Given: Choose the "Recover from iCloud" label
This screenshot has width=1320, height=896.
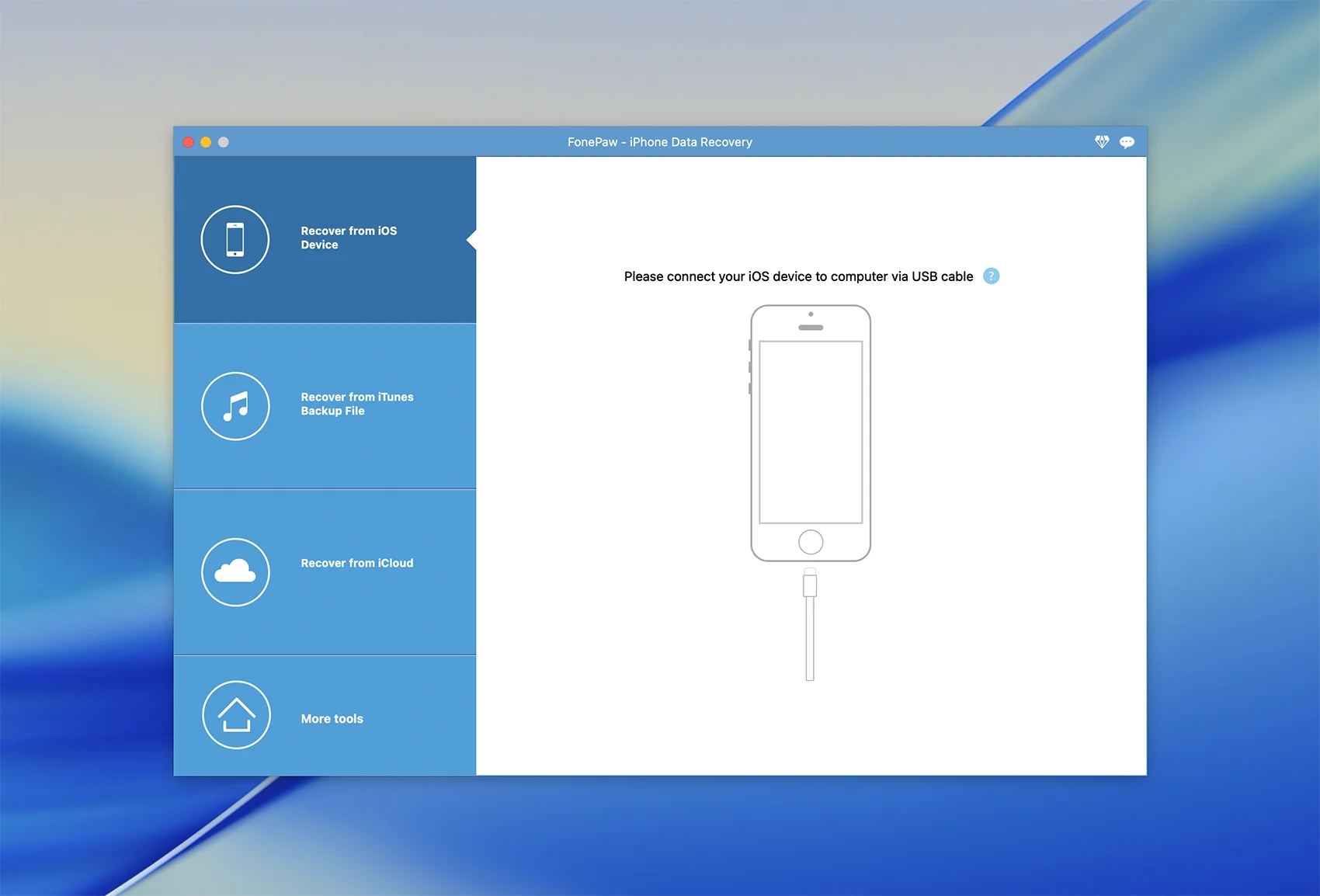Looking at the screenshot, I should pyautogui.click(x=356, y=563).
